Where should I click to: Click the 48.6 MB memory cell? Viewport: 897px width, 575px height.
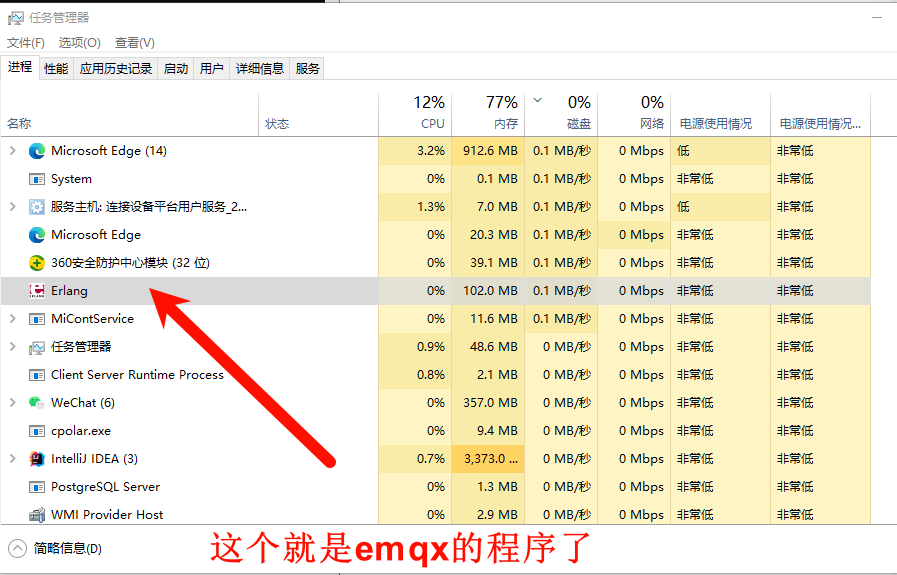coord(488,347)
